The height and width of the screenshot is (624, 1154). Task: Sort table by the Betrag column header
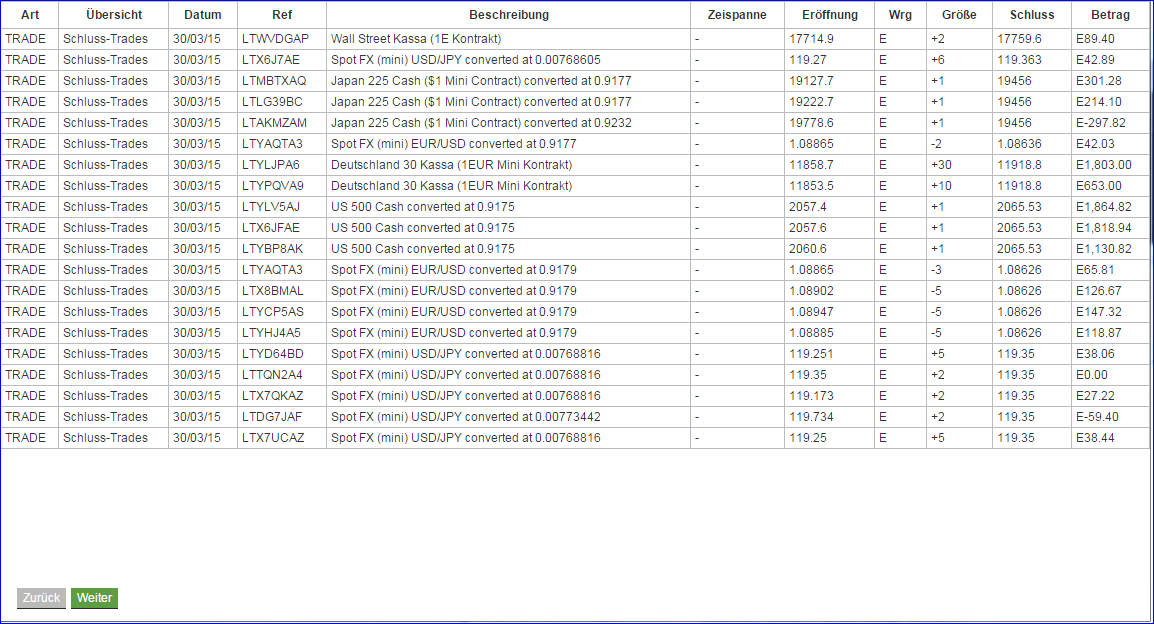[1110, 14]
